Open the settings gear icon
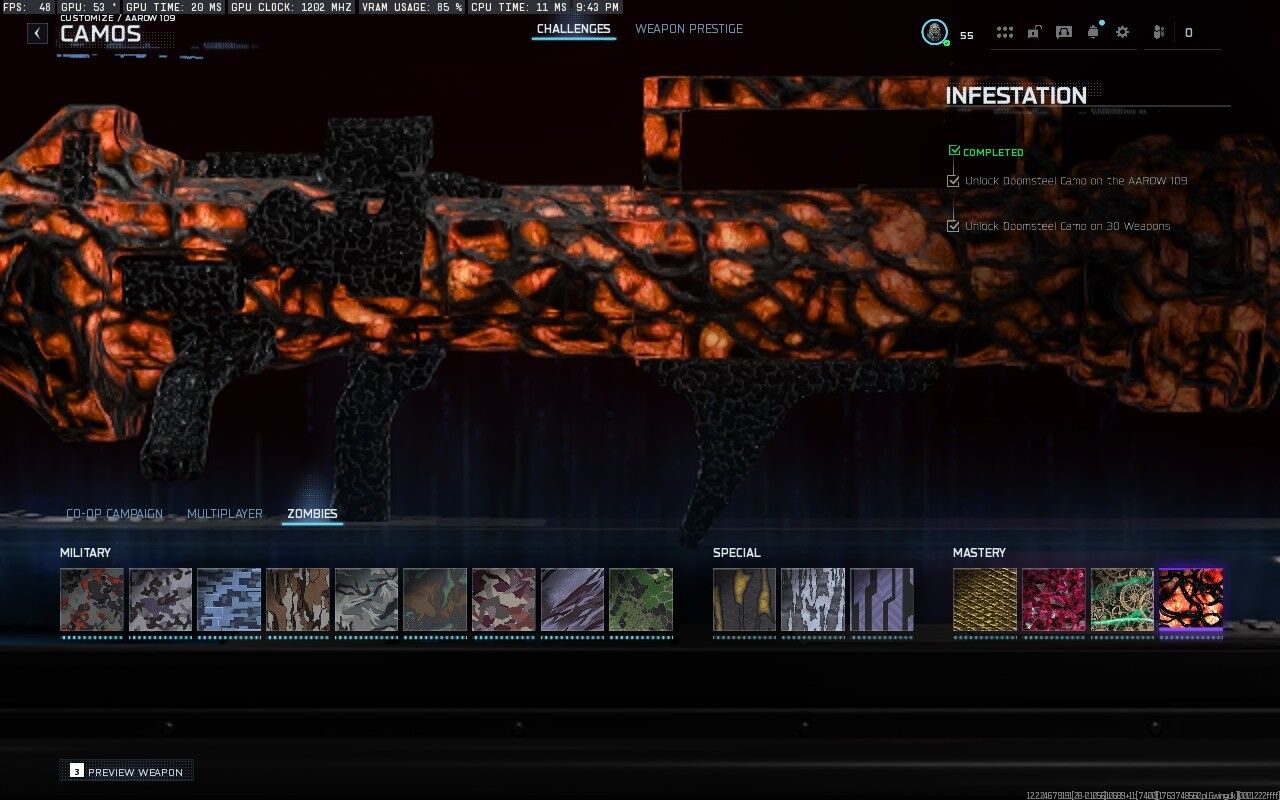Image resolution: width=1280 pixels, height=800 pixels. pos(1122,32)
